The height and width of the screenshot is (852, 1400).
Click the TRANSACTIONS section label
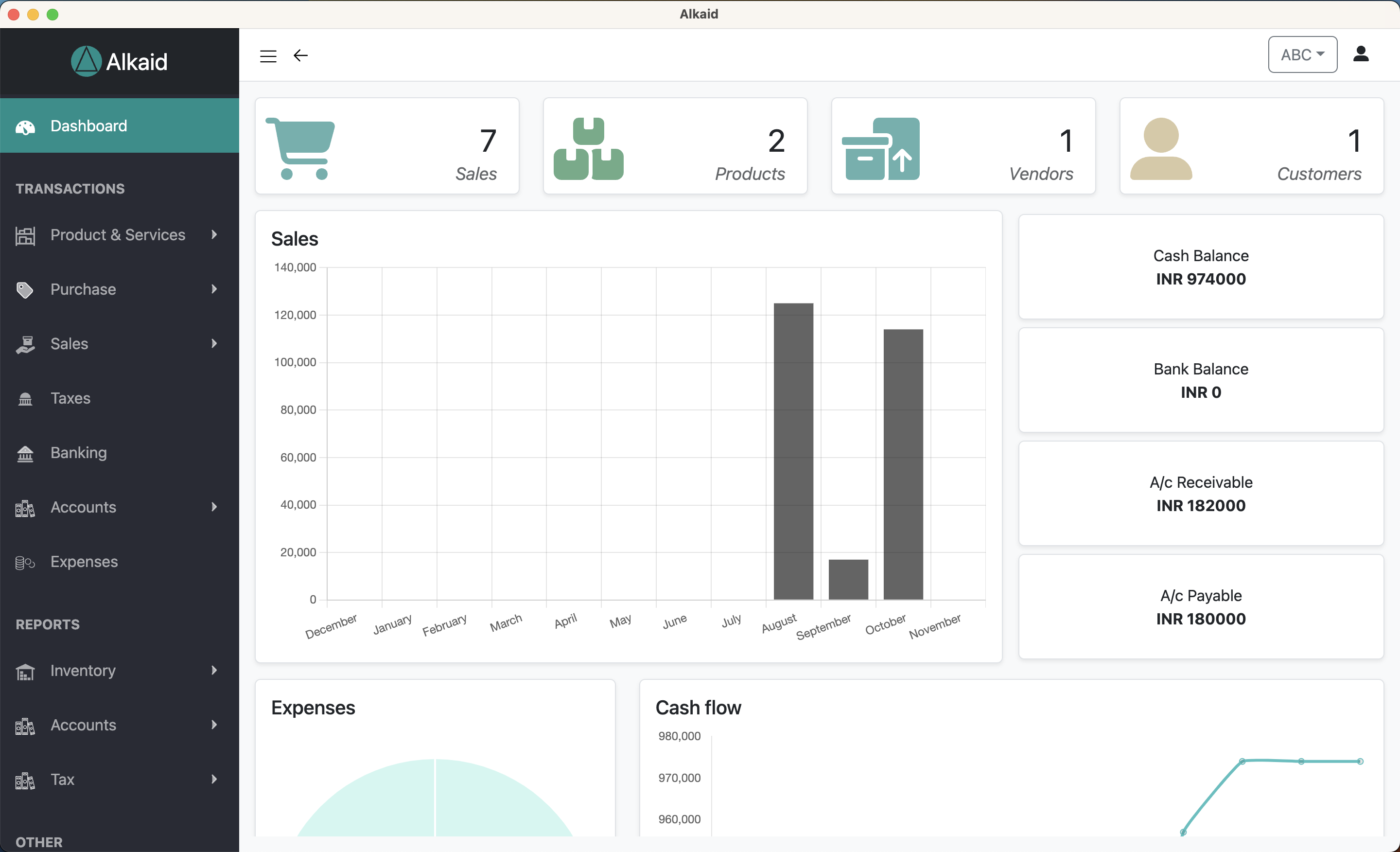point(70,189)
